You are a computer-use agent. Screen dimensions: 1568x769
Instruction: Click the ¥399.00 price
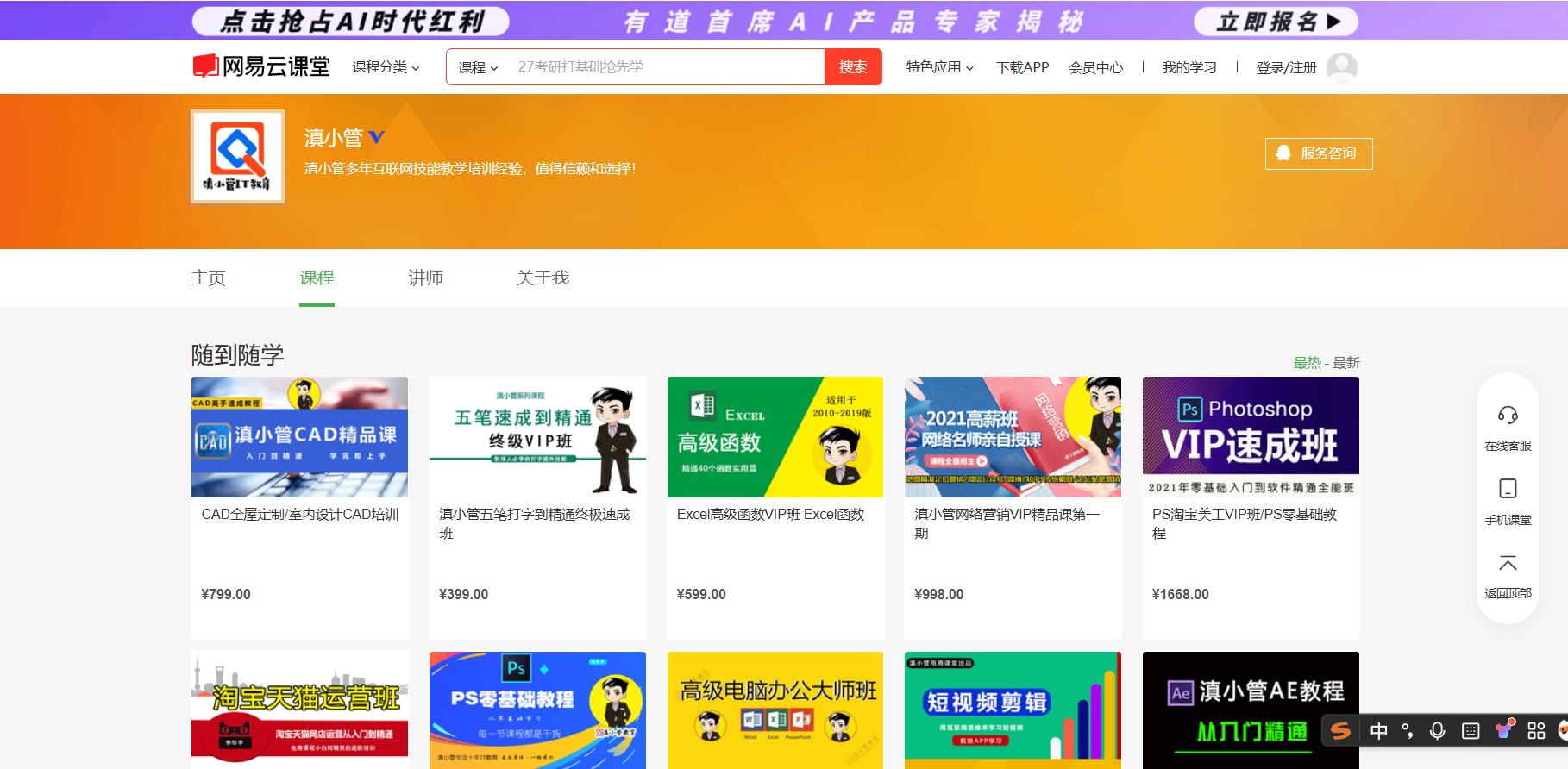pyautogui.click(x=463, y=594)
